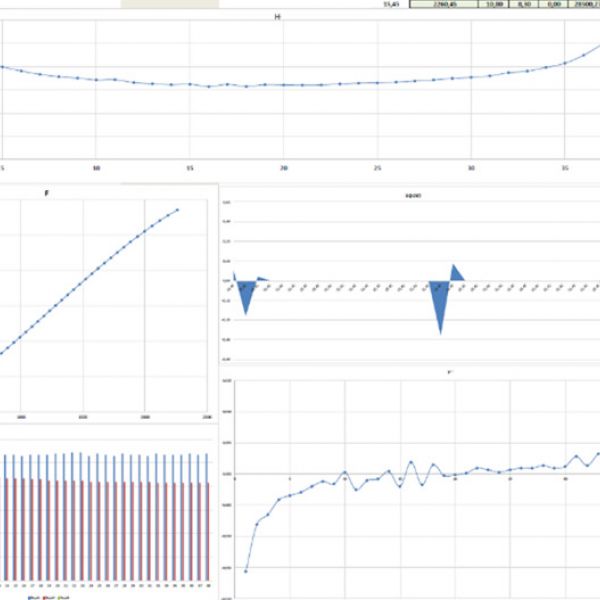Select the small blue triangle at left of area chart
Screen dimensions: 600x600
pyautogui.click(x=244, y=298)
